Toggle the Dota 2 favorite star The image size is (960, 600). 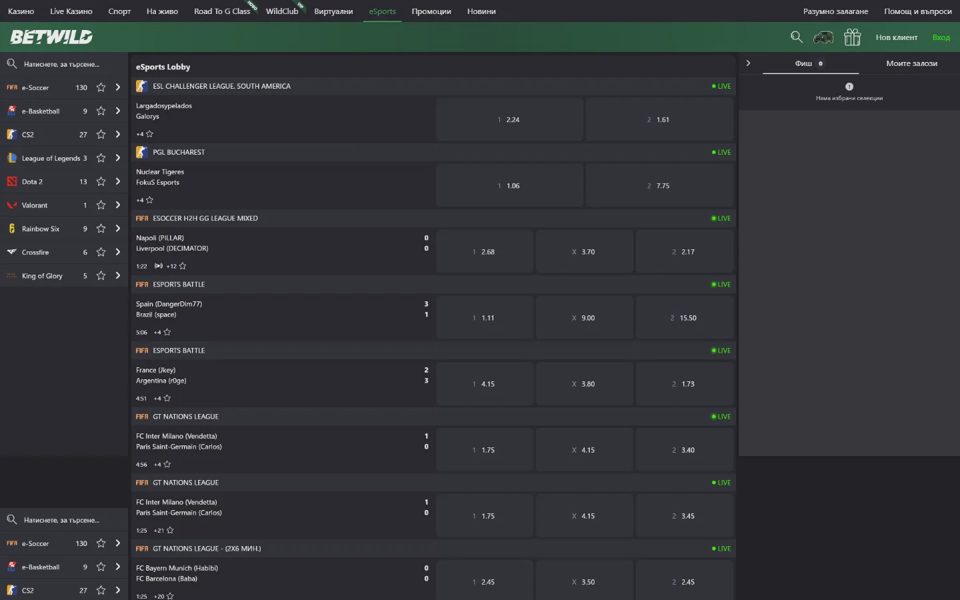101,181
